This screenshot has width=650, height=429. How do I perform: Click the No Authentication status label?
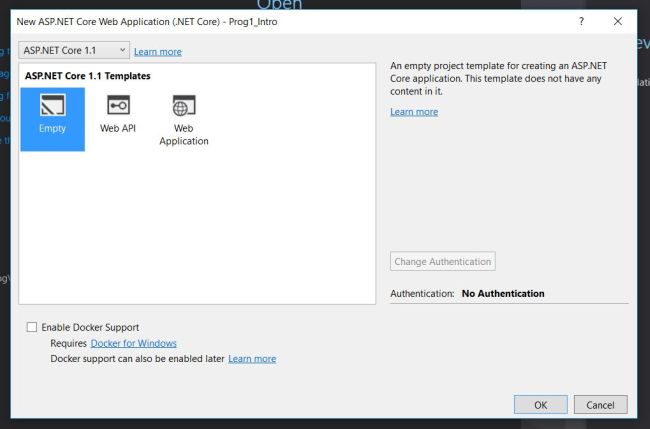(503, 294)
